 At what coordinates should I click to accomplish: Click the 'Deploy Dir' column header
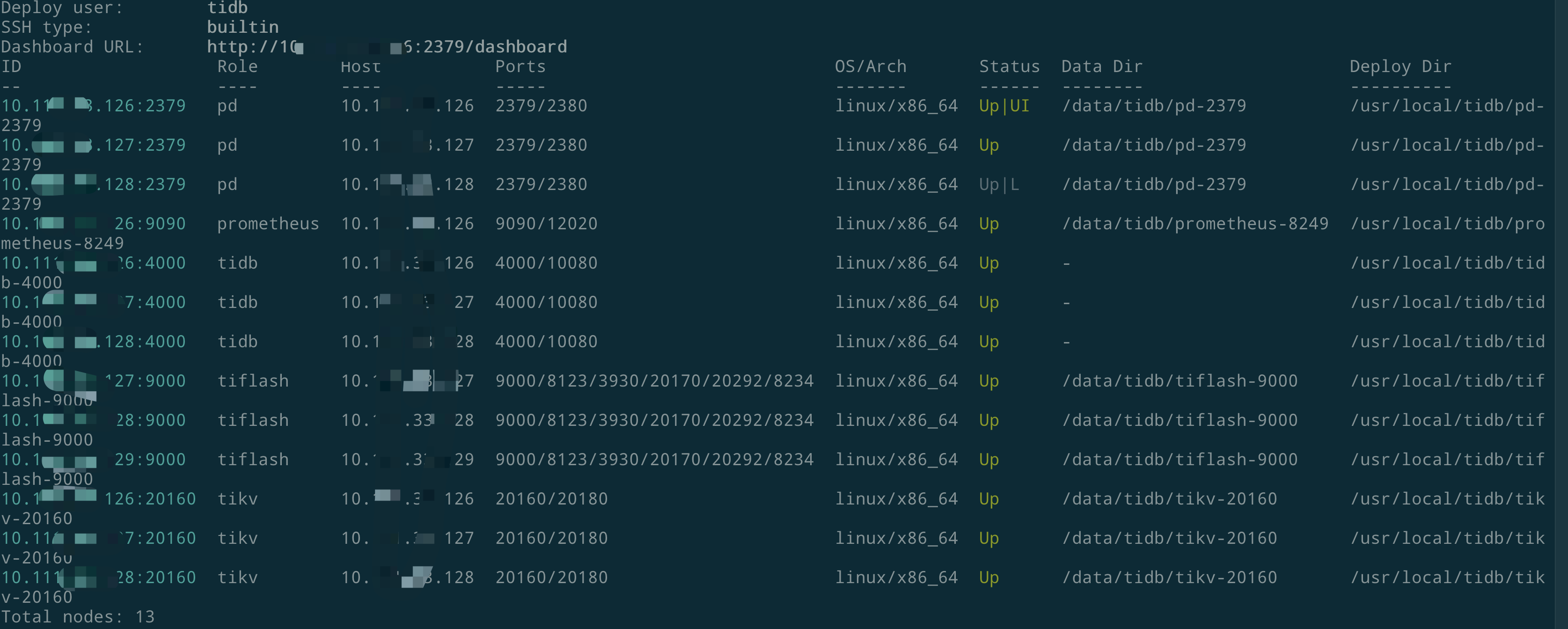(1400, 66)
